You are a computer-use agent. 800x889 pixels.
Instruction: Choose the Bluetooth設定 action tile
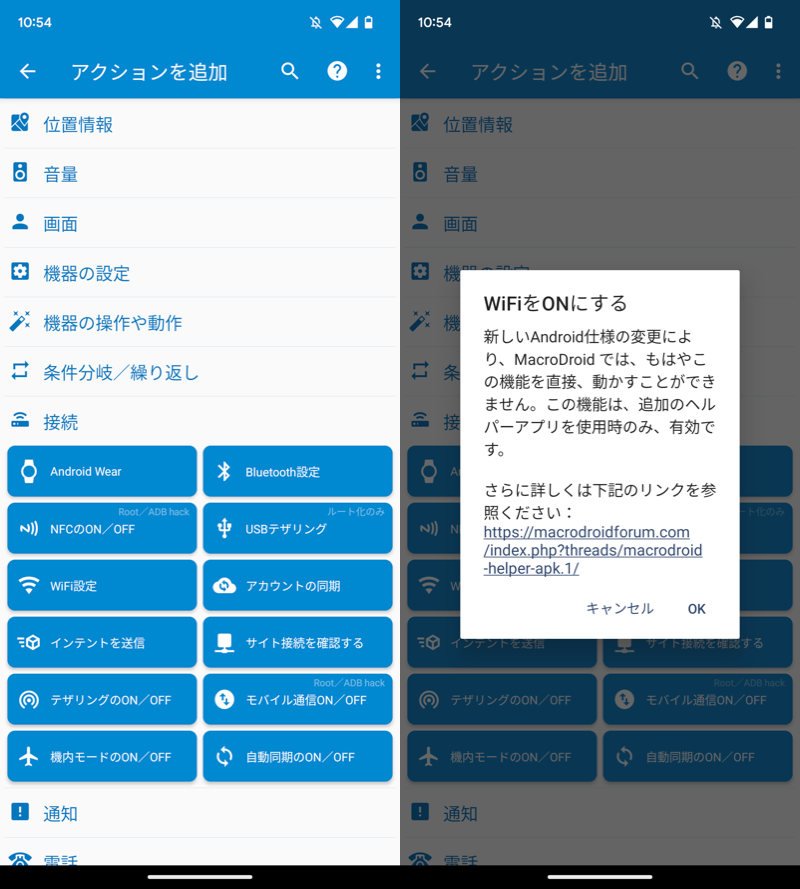click(x=297, y=471)
